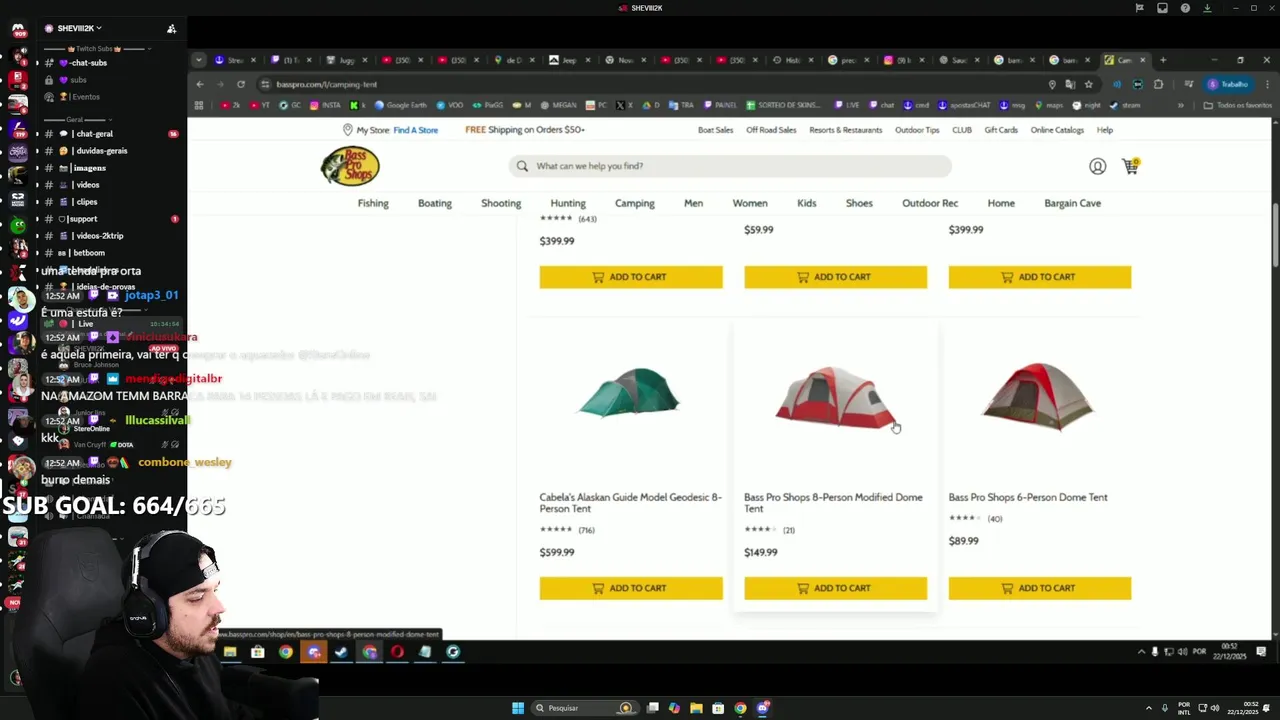Reload the browser page
This screenshot has width=1280, height=720.
click(241, 84)
